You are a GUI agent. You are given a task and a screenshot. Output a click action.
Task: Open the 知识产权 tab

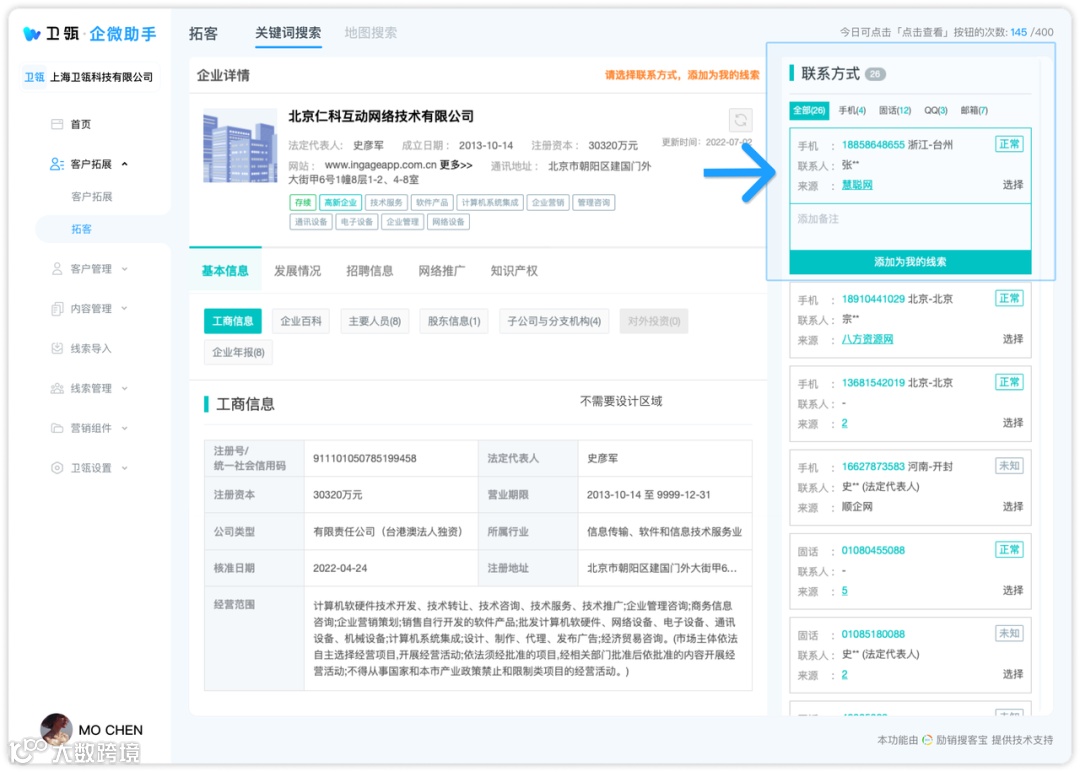point(514,271)
